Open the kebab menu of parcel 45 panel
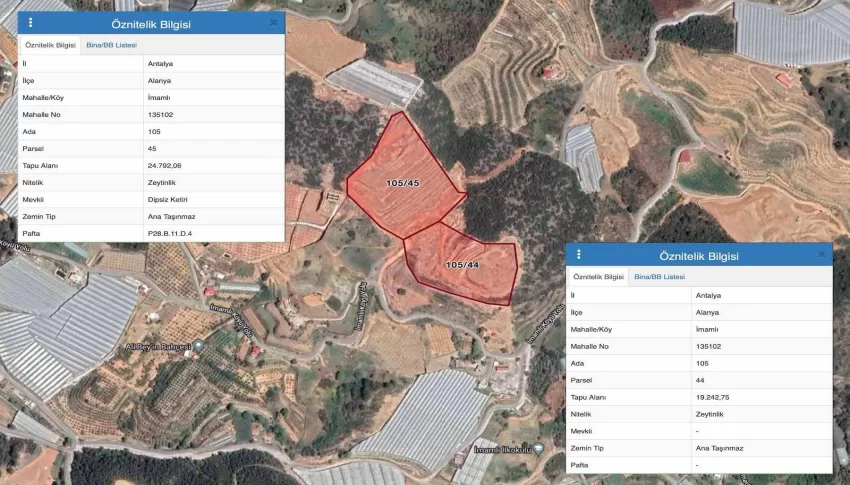 coord(30,22)
